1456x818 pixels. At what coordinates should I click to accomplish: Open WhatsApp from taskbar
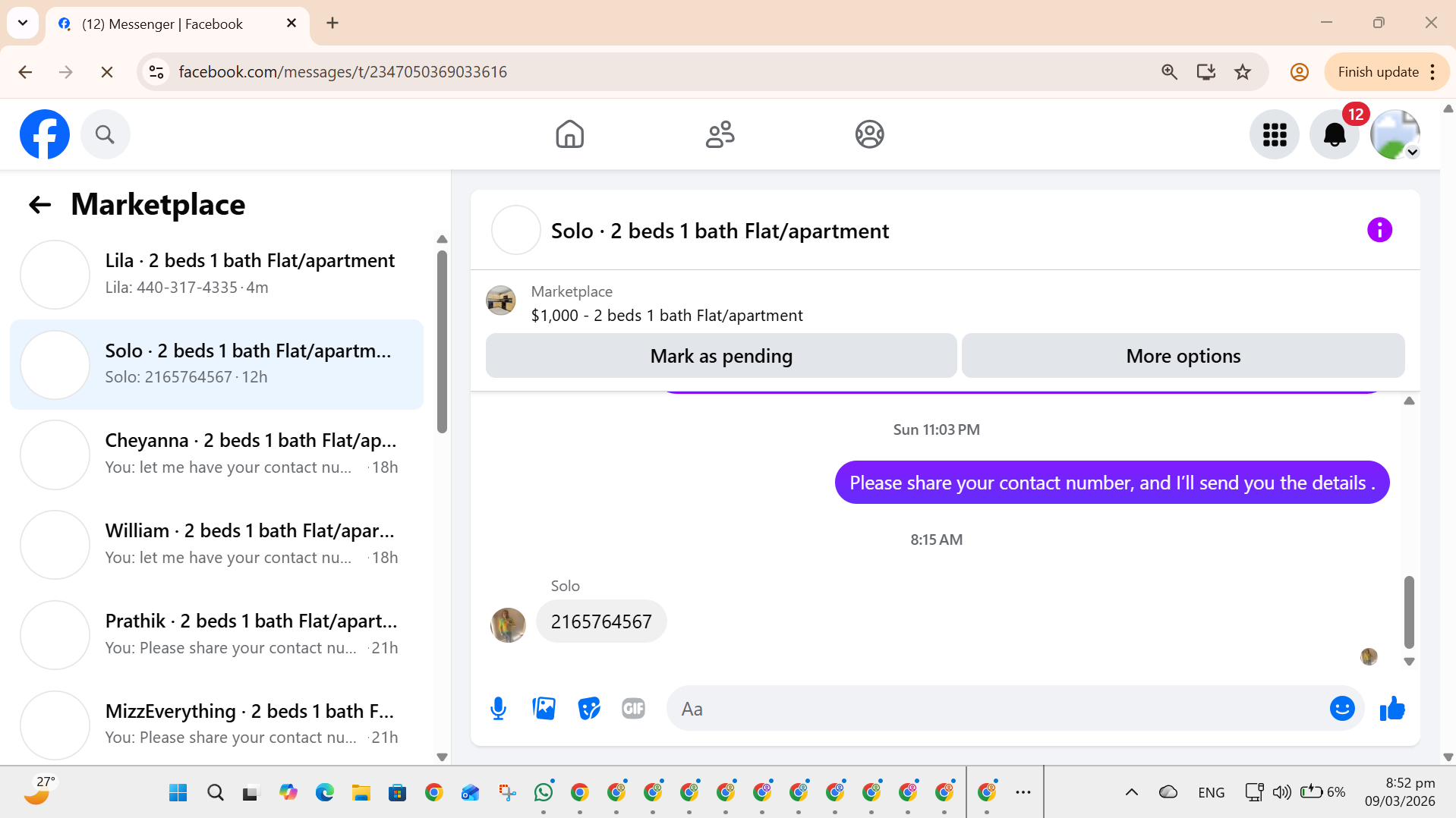click(x=544, y=793)
